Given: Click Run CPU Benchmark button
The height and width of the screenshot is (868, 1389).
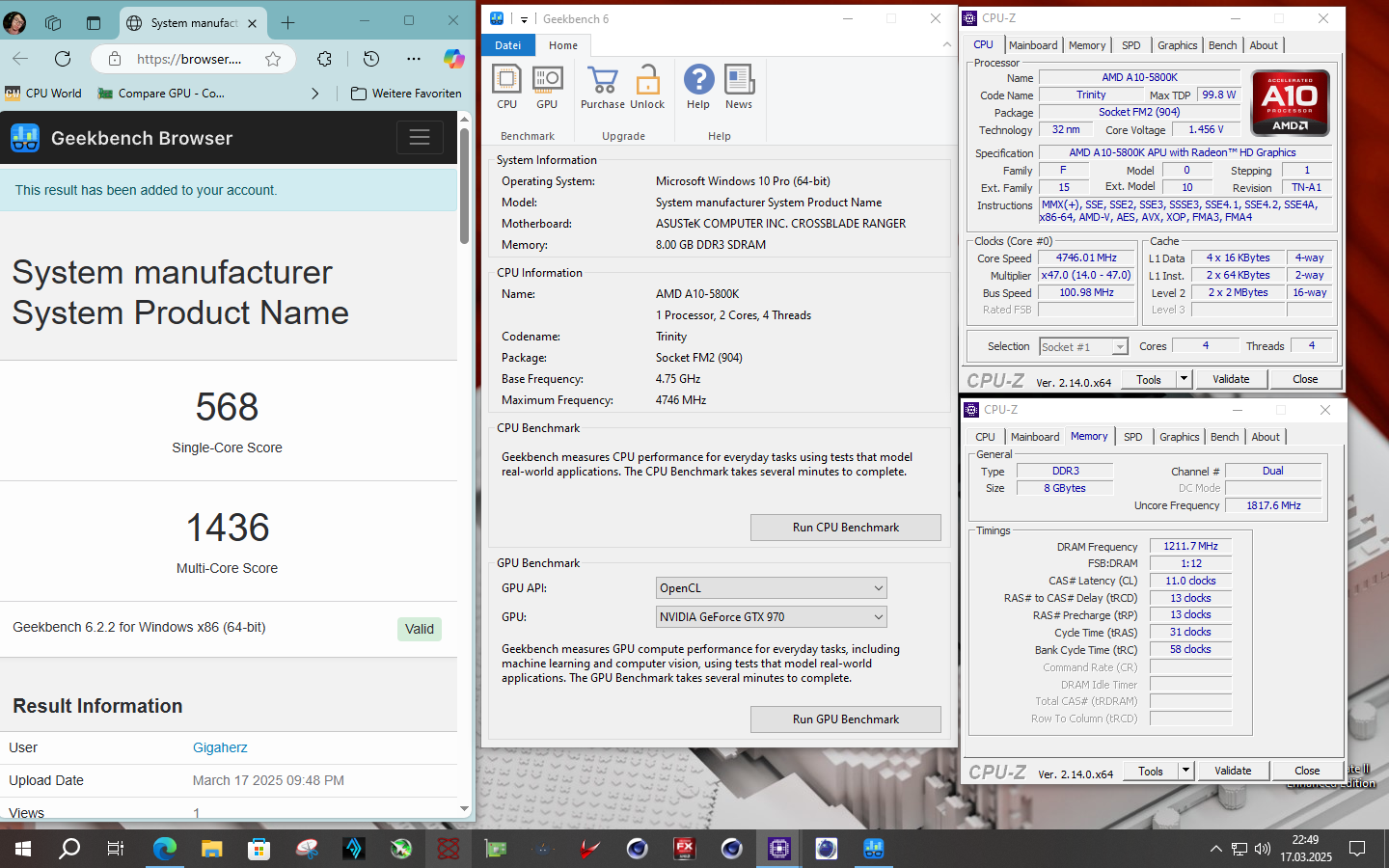Looking at the screenshot, I should click(846, 528).
